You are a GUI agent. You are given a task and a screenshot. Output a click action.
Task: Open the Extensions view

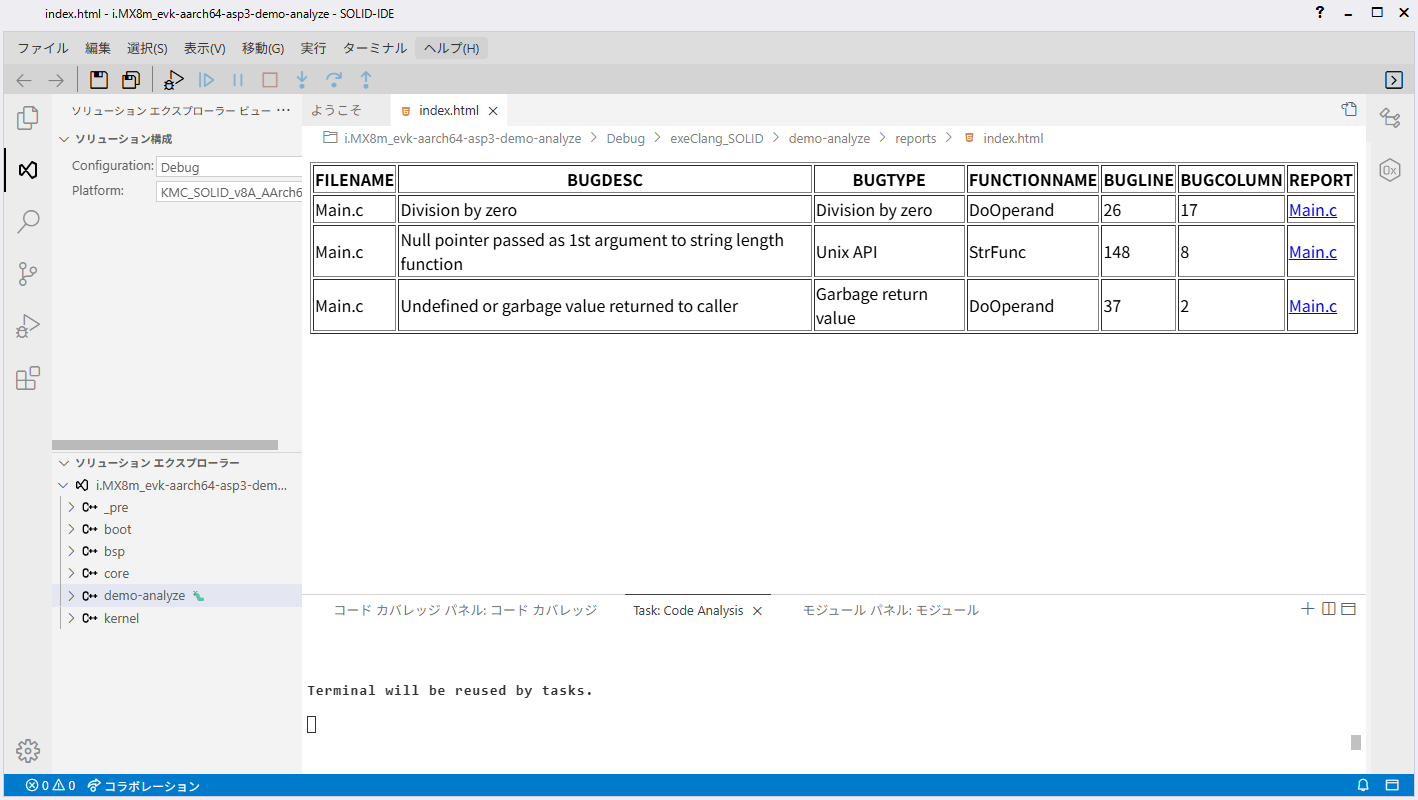click(28, 378)
